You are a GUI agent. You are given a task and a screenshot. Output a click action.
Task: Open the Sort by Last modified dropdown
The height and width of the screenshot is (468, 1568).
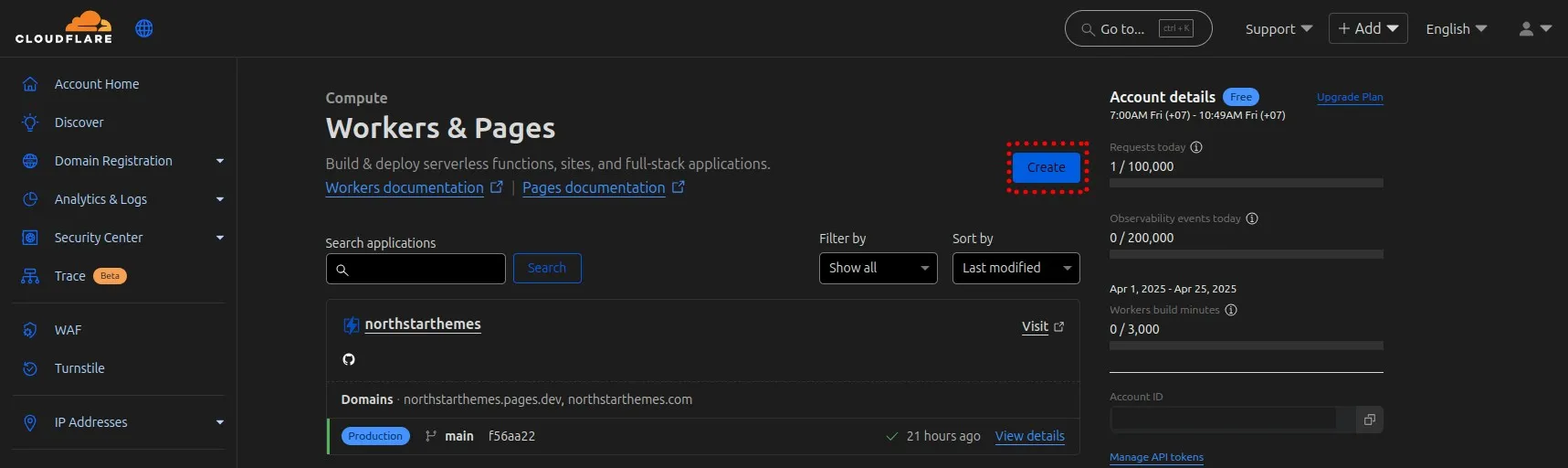[x=1016, y=268]
